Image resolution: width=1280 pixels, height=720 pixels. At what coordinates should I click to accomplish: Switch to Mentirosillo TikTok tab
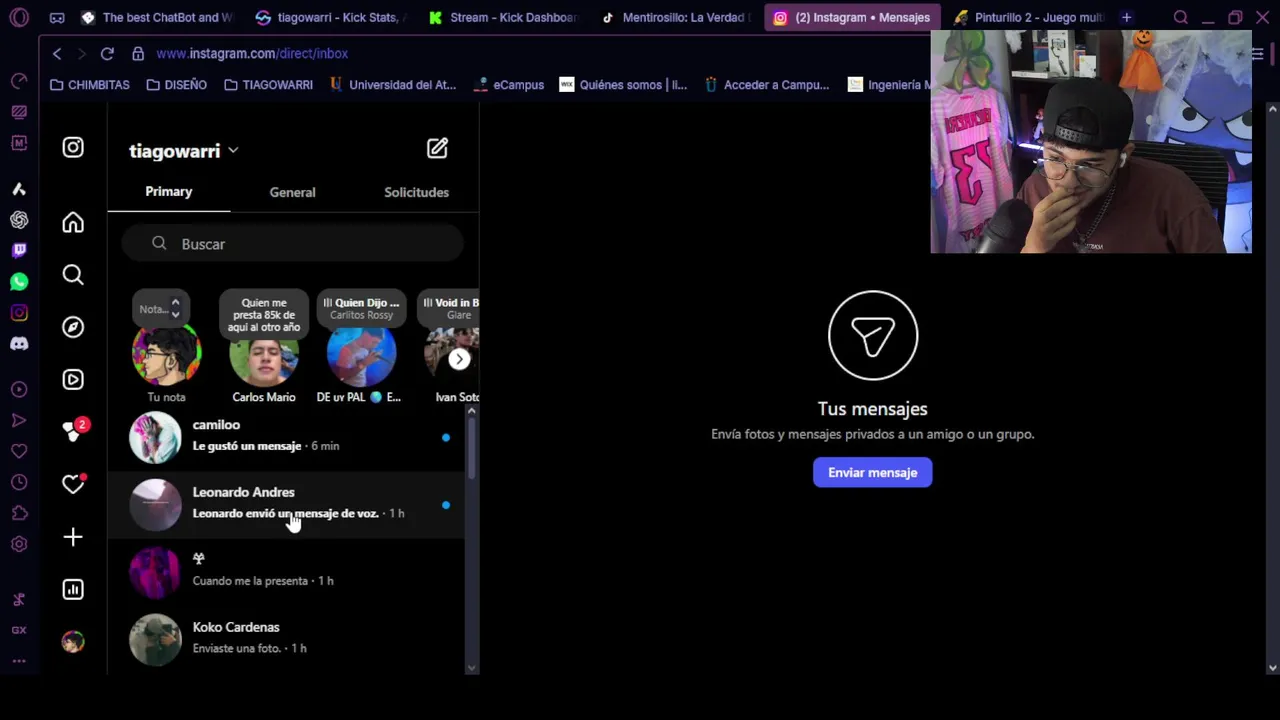pyautogui.click(x=677, y=17)
